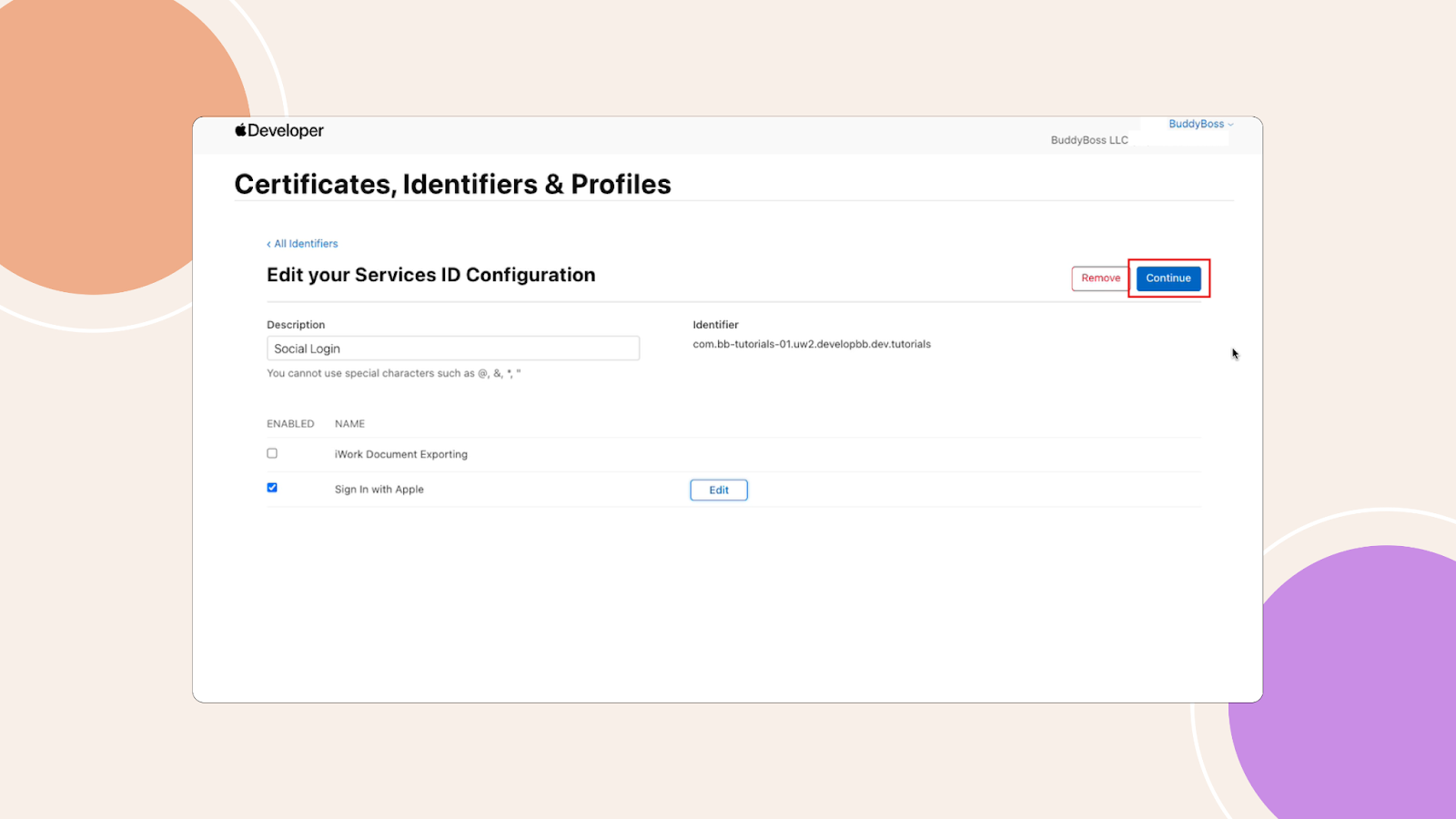Image resolution: width=1456 pixels, height=819 pixels.
Task: Enable the iWork Document Exporting checkbox
Action: coord(272,453)
